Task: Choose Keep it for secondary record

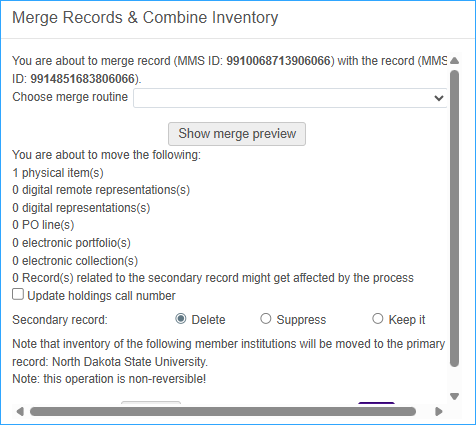Action: click(378, 319)
